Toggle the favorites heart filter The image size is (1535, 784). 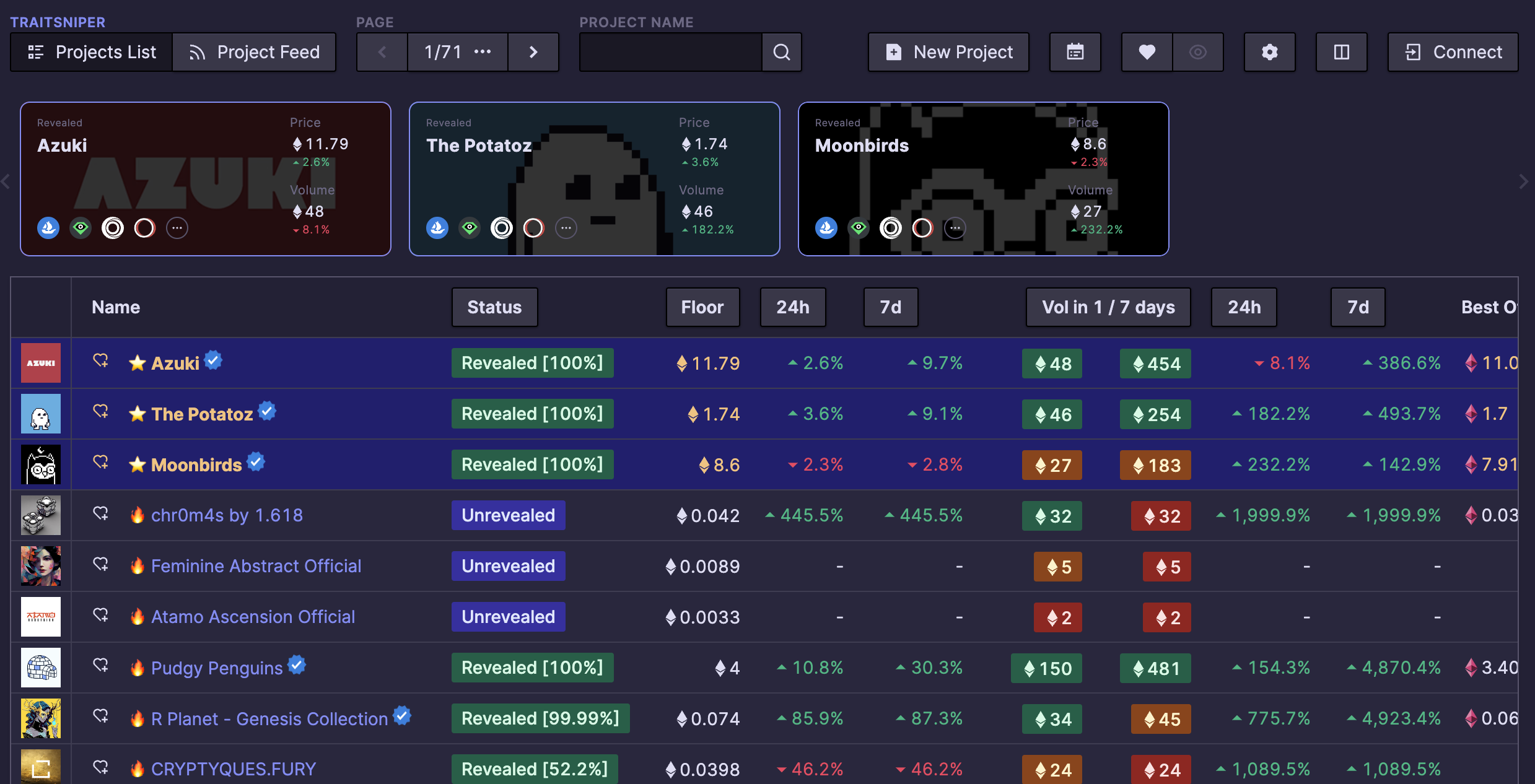1147,52
